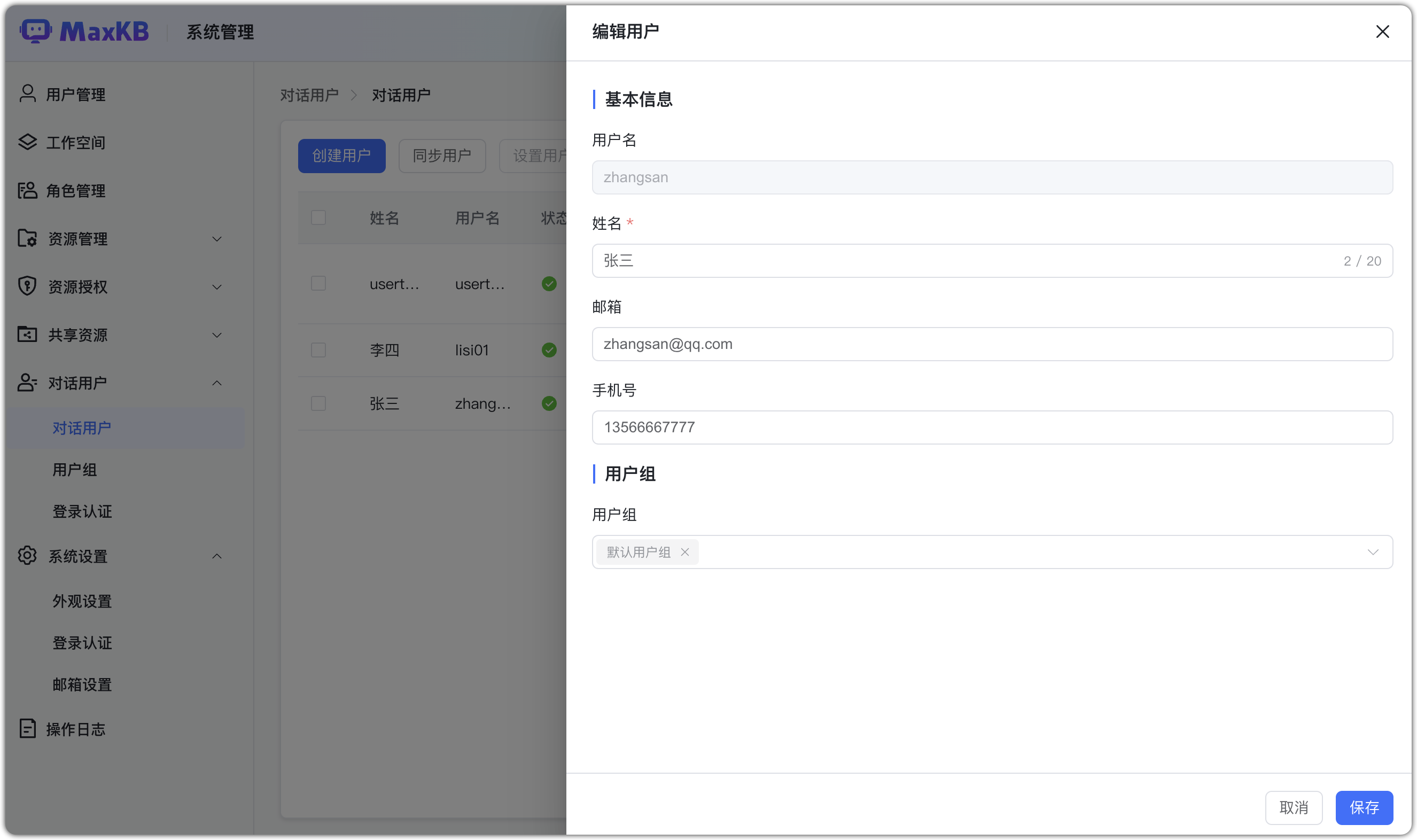Select the 资源管理 icon in sidebar
Screen dimensions: 1417x840
pos(27,238)
